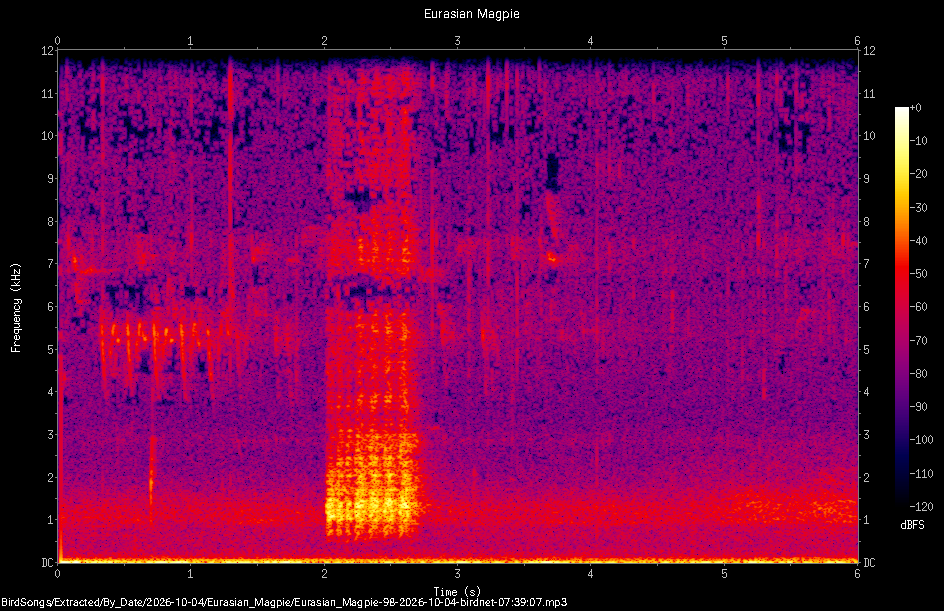Click "1" on the bottom time axis

[190, 574]
